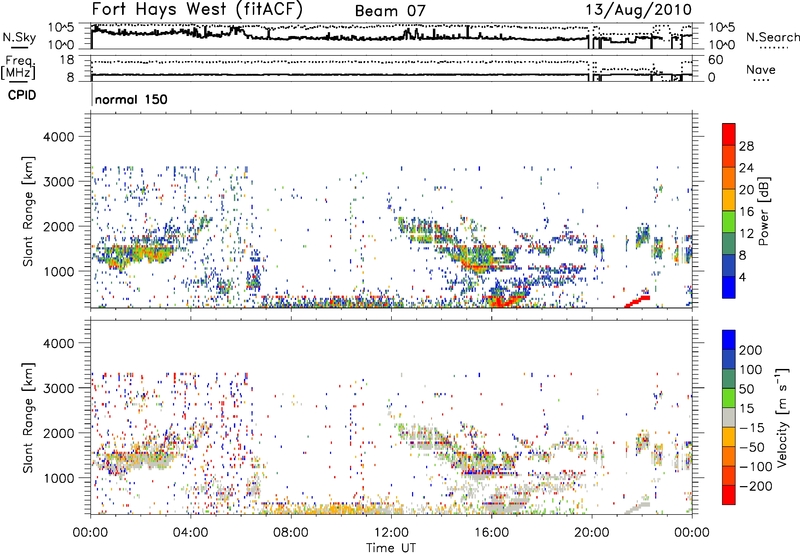Click the 'N.Sky' legend label
The image size is (800, 554).
[19, 37]
